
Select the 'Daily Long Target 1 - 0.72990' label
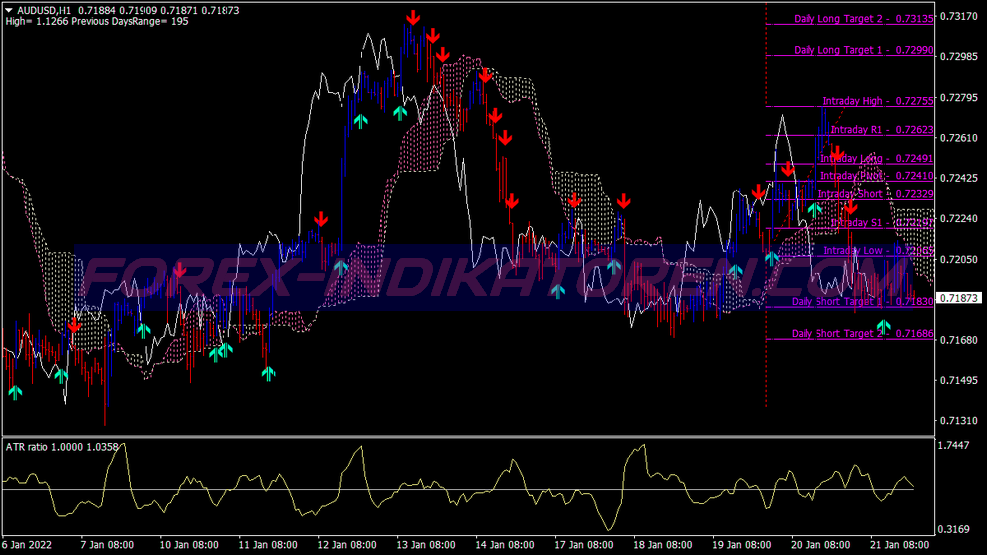(x=864, y=50)
